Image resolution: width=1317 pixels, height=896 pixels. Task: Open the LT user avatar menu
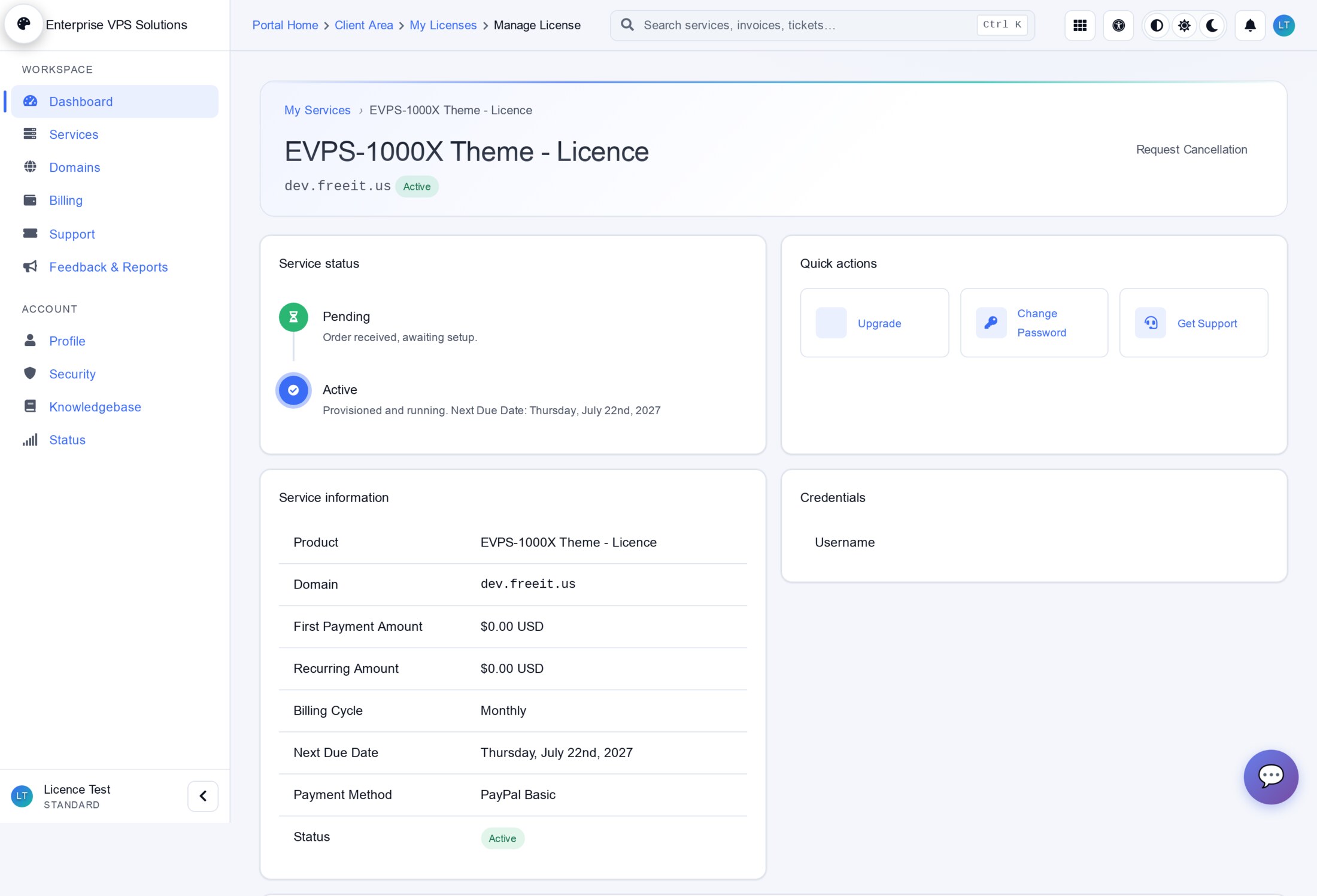point(1283,25)
